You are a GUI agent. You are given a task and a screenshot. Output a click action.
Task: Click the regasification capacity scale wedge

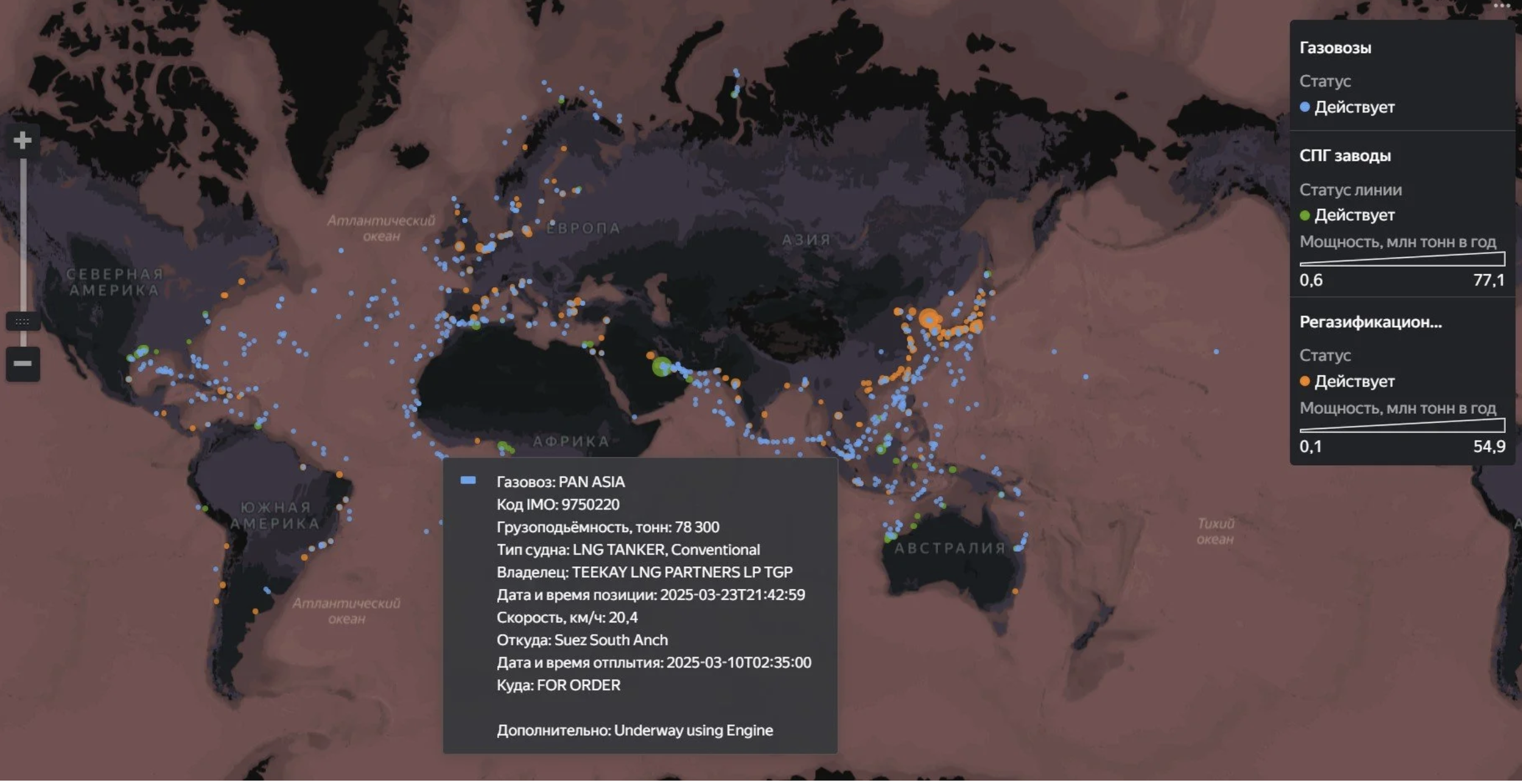click(1402, 425)
